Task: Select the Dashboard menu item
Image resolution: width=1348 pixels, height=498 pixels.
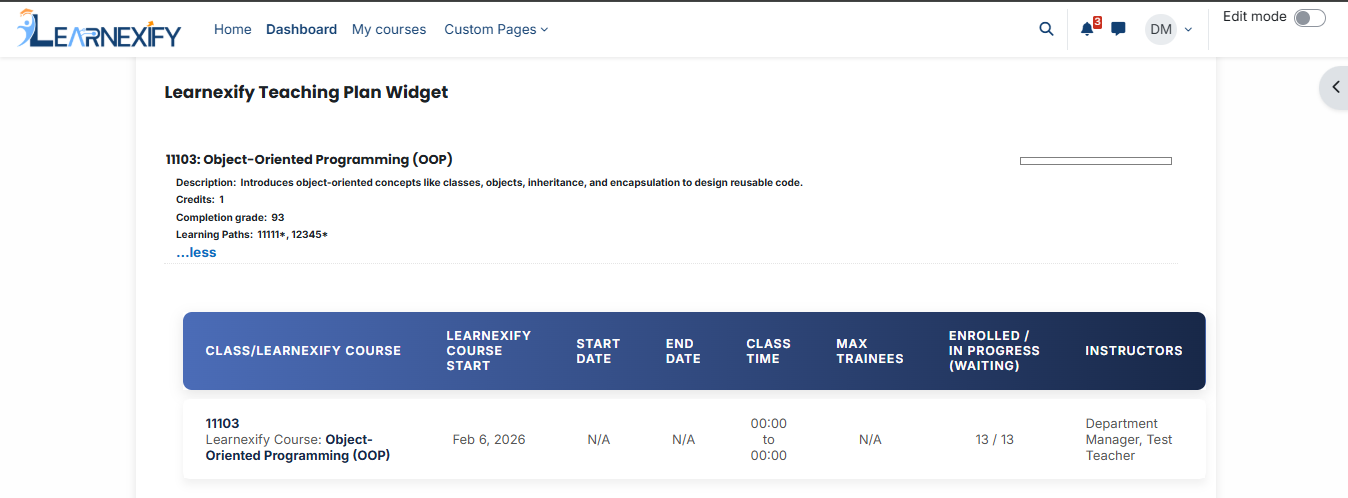Action: (x=301, y=29)
